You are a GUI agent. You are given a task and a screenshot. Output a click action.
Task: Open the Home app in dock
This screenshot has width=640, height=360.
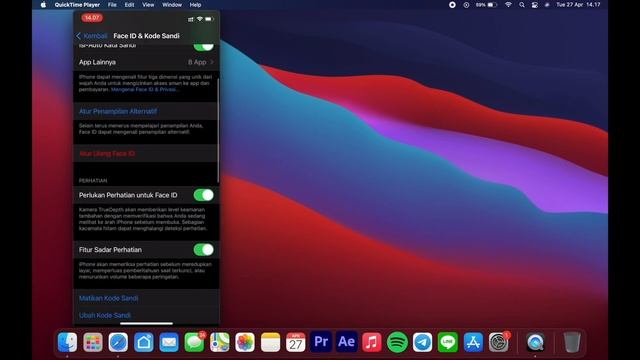pos(144,342)
